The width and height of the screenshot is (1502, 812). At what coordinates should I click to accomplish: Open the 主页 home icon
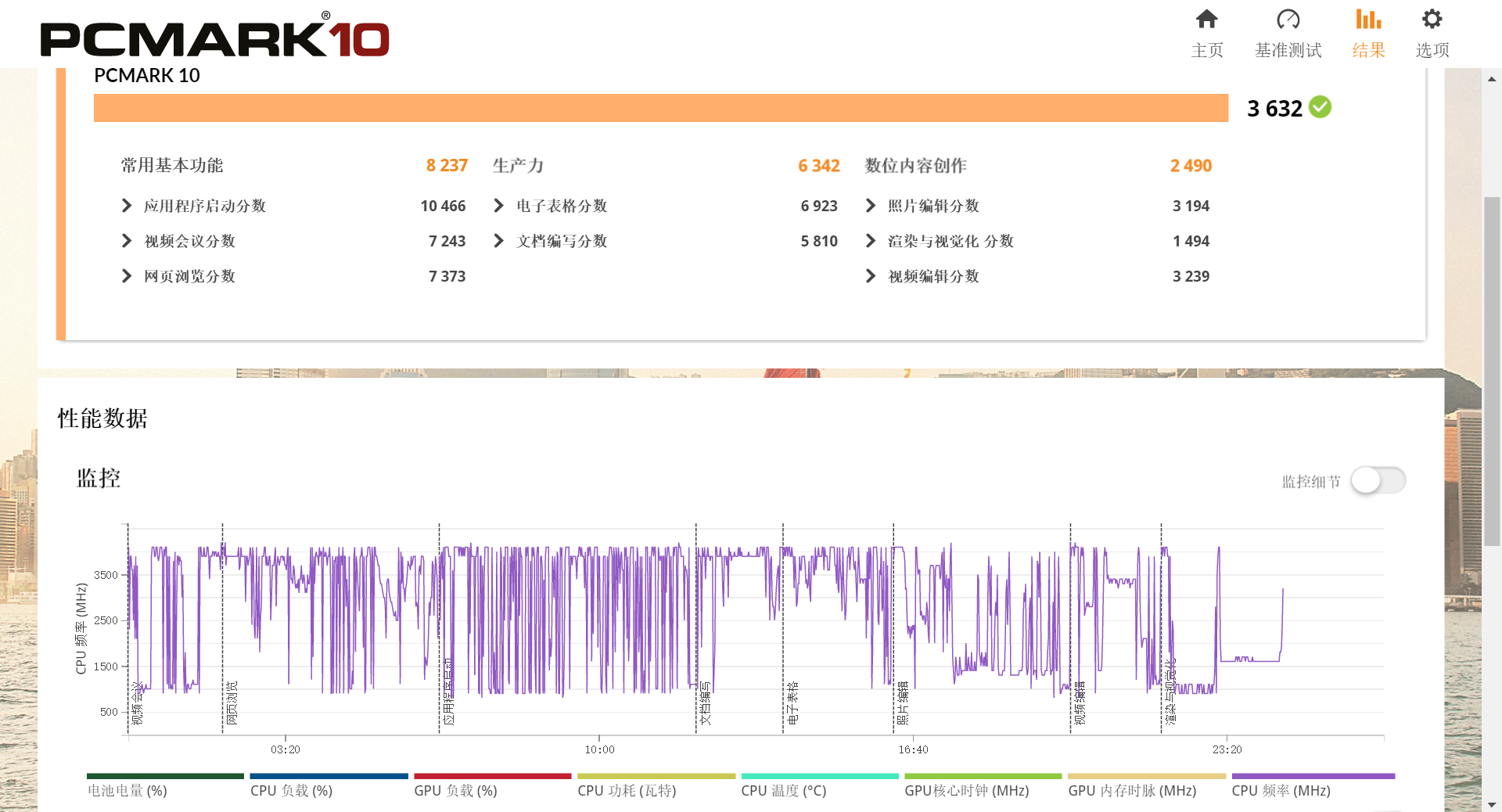1207,19
